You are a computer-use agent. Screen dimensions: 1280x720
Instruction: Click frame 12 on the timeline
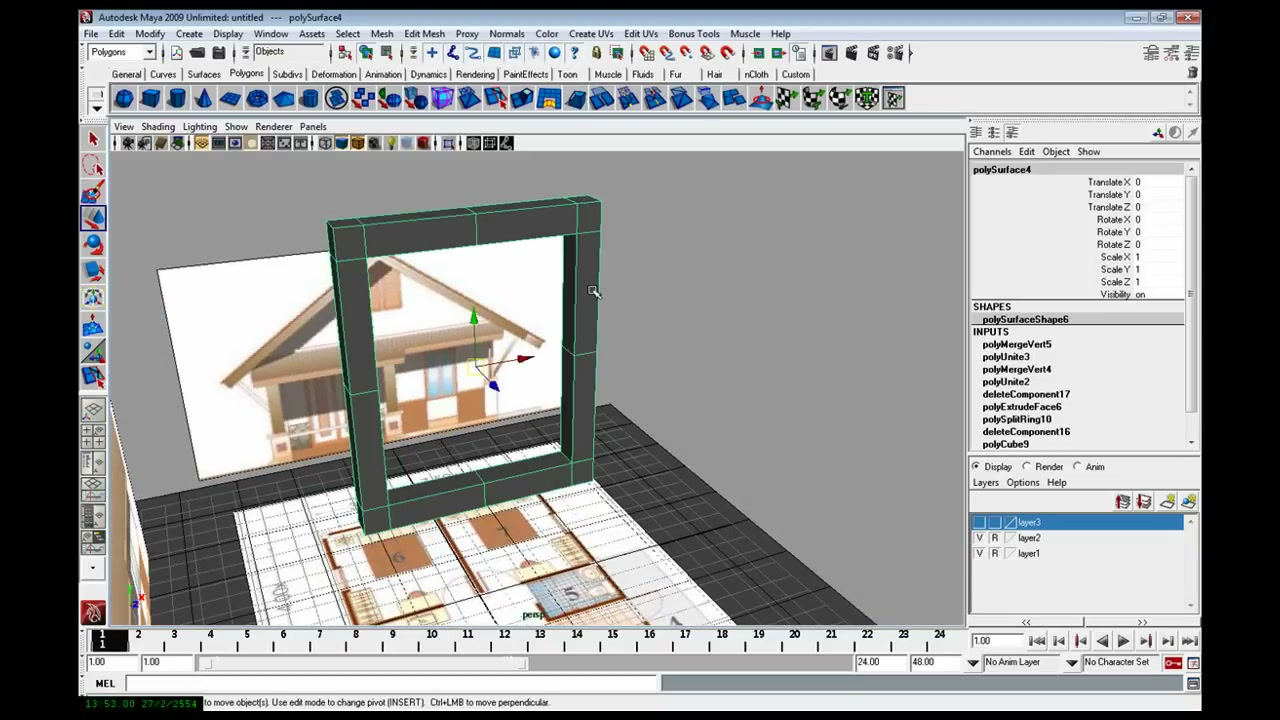[504, 640]
